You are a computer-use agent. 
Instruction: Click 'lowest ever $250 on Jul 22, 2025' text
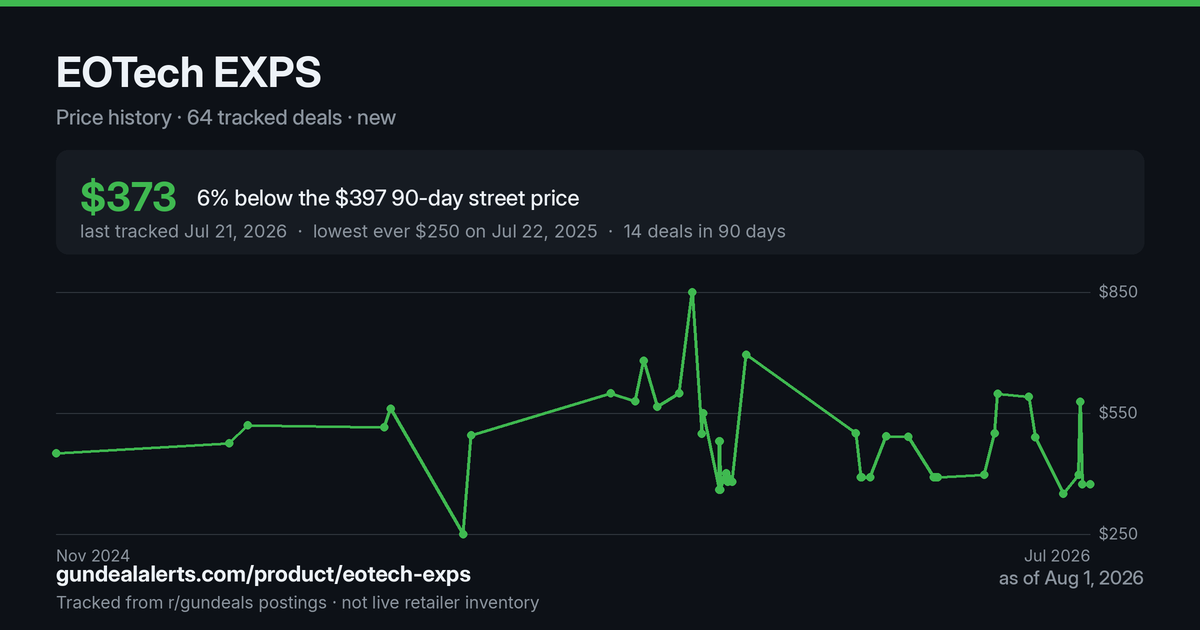click(455, 231)
